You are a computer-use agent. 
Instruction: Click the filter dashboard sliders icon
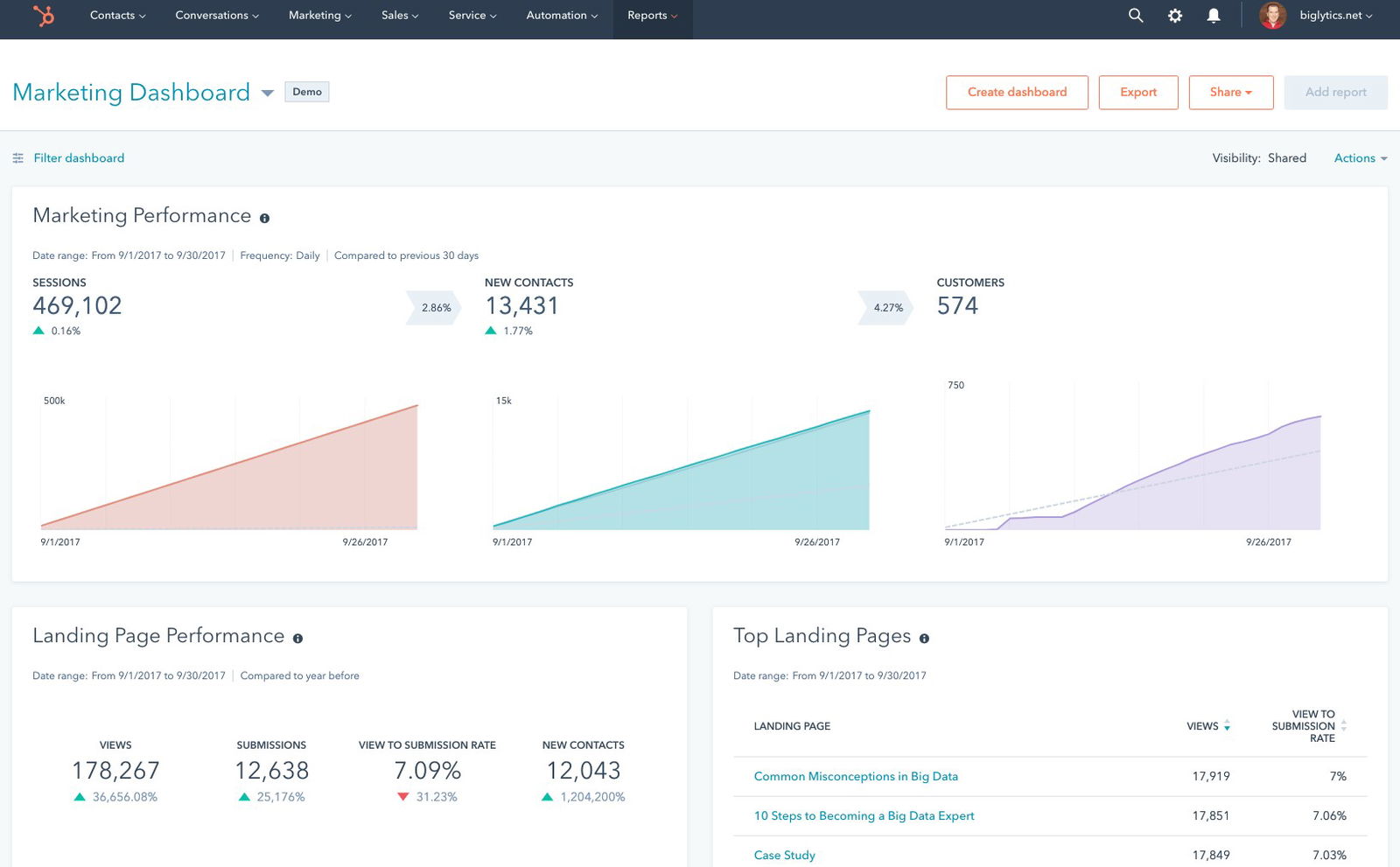(x=17, y=157)
